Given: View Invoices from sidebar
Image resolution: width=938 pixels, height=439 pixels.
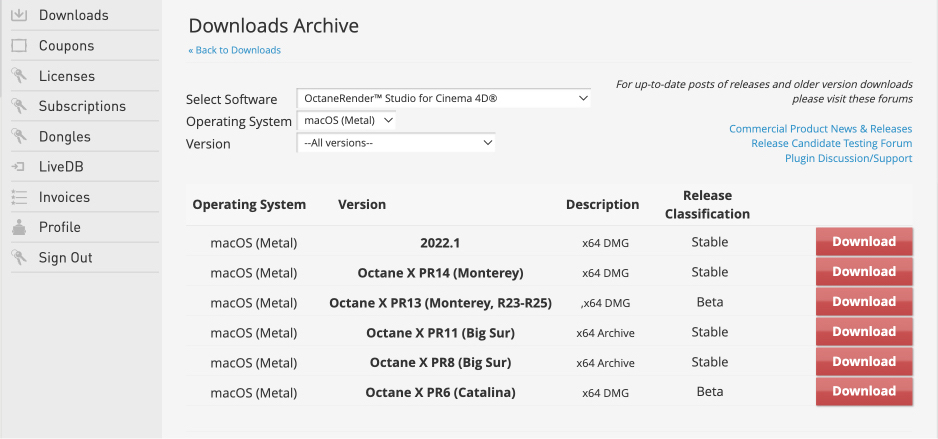Looking at the screenshot, I should [64, 197].
